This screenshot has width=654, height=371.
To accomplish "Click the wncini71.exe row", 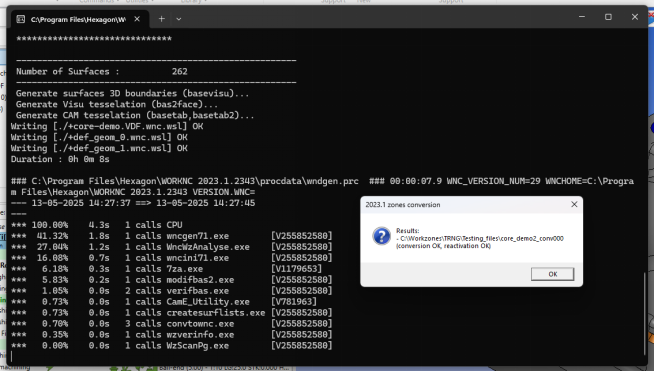I will pos(171,258).
